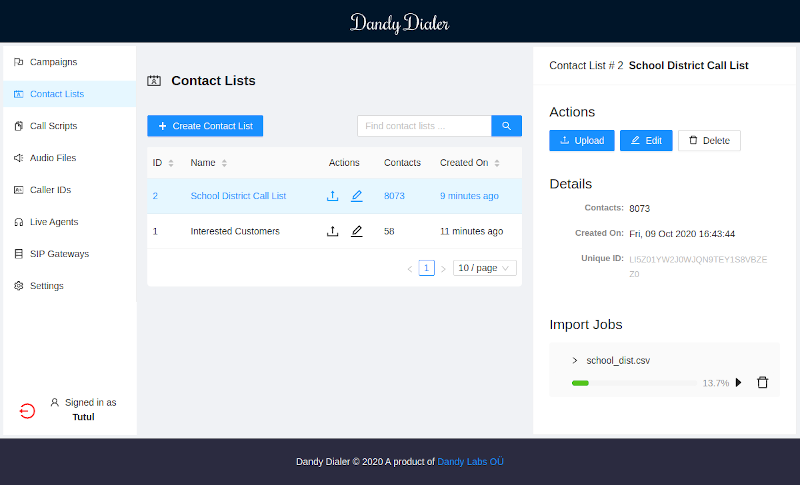Follow the Dandy Labs OÜ footer link
The width and height of the screenshot is (800, 485).
[x=470, y=462]
